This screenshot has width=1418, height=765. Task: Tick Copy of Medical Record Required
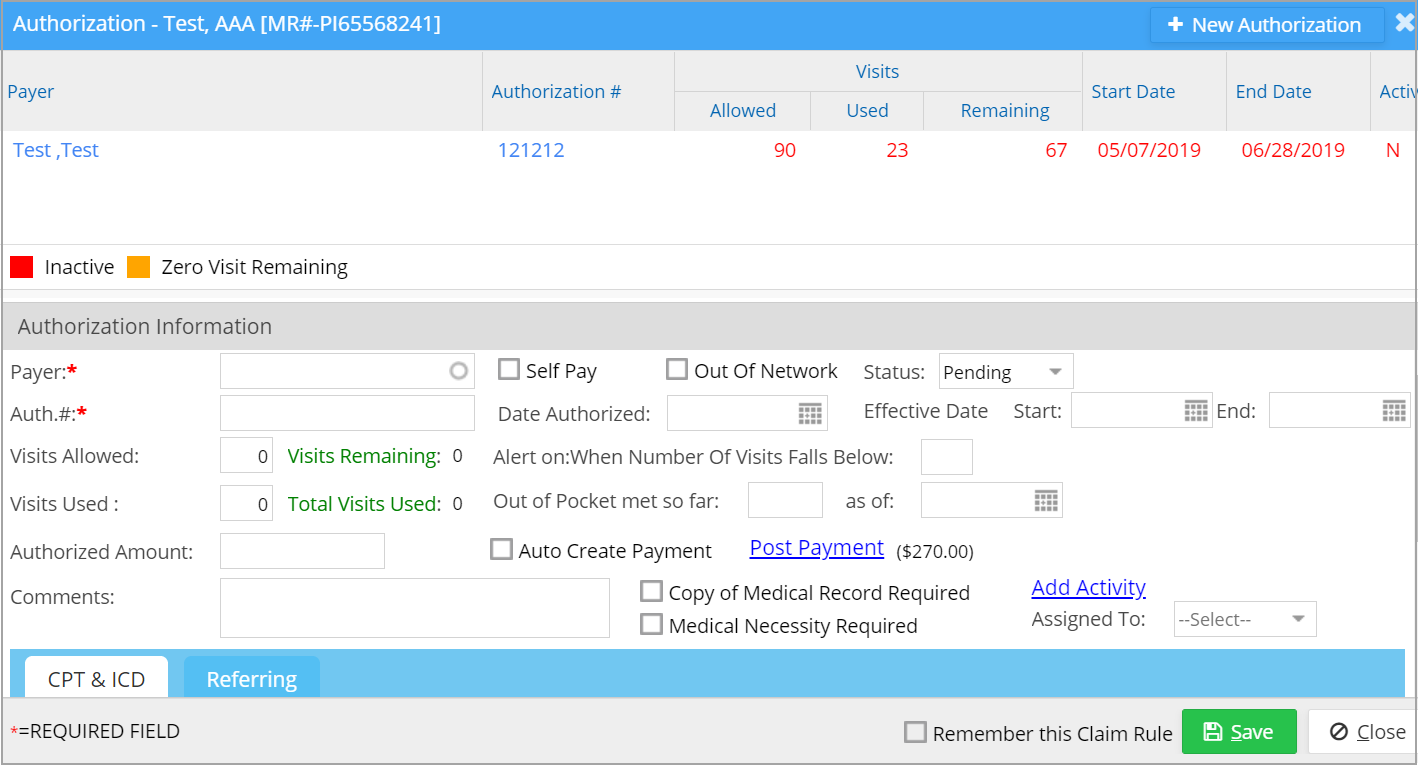tap(651, 591)
